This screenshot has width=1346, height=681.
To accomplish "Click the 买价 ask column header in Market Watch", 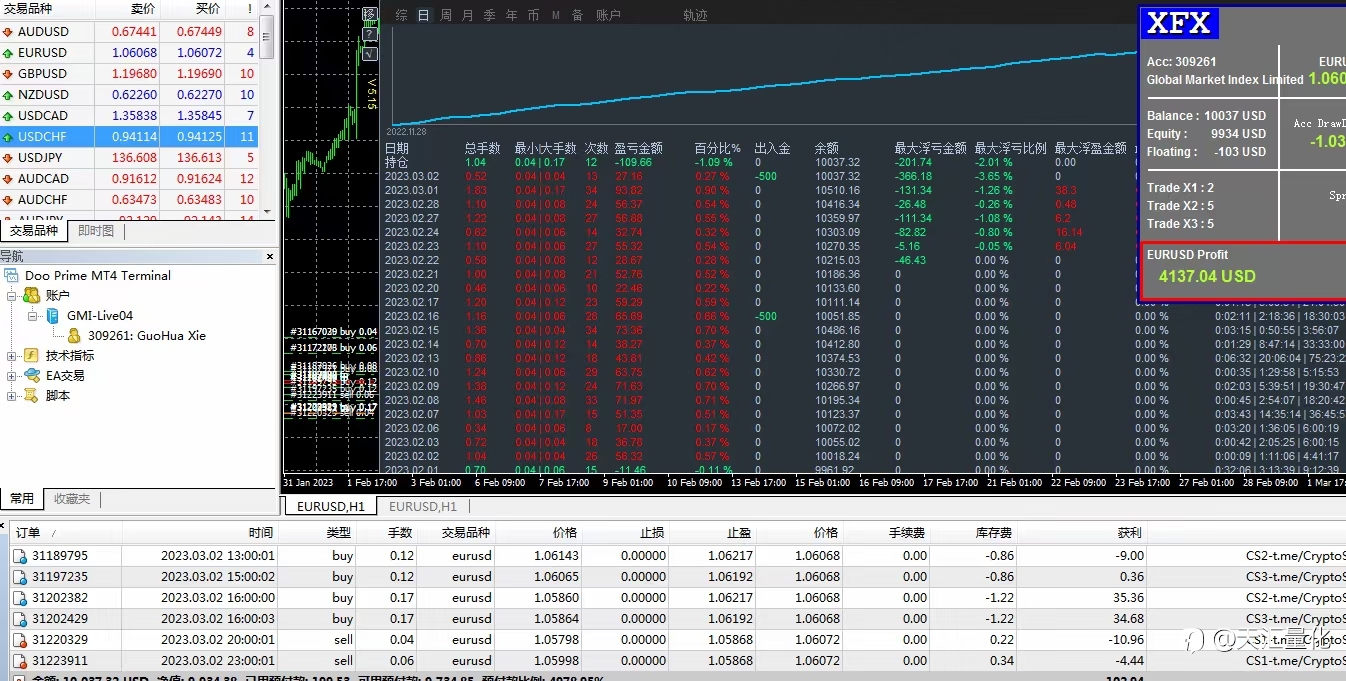I will 192,9.
